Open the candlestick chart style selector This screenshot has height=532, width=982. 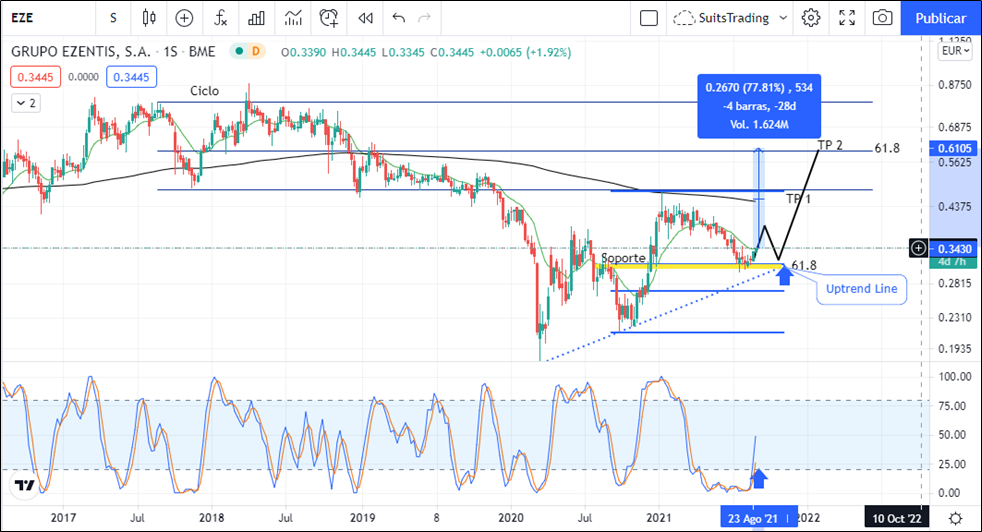149,18
